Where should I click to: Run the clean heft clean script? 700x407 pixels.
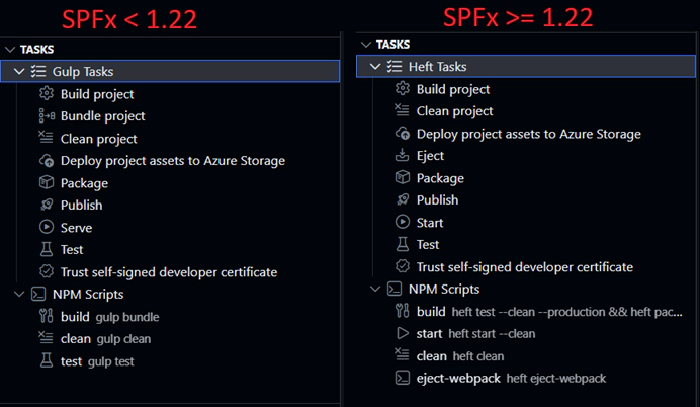click(x=460, y=356)
